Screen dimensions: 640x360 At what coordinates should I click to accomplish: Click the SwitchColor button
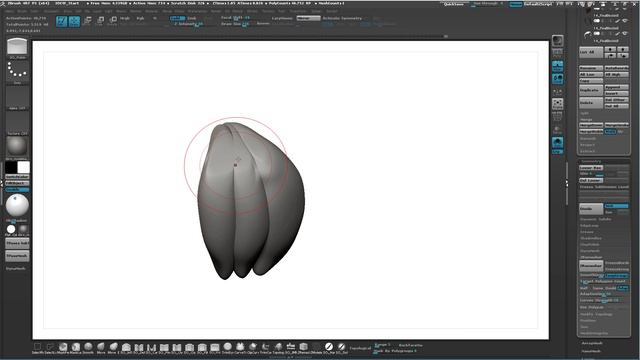(x=17, y=177)
